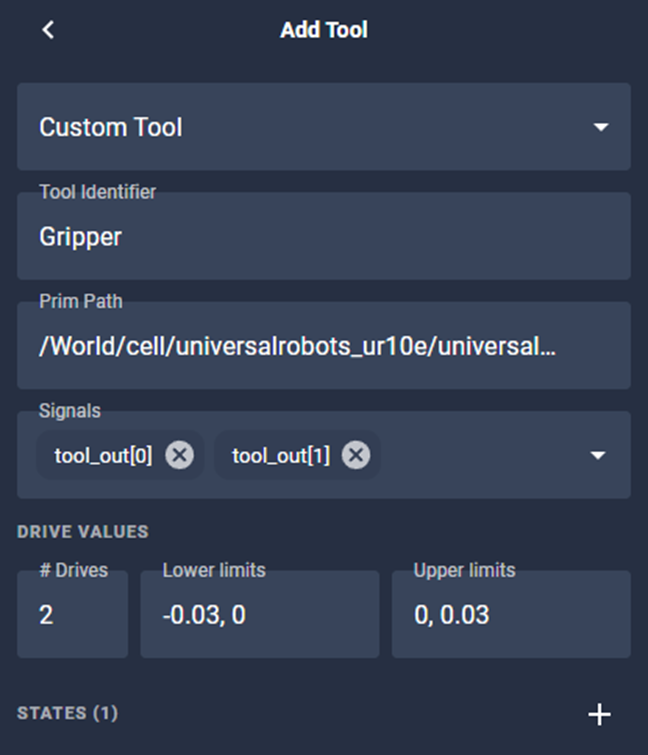Go back using the left chevron arrow

(x=47, y=30)
